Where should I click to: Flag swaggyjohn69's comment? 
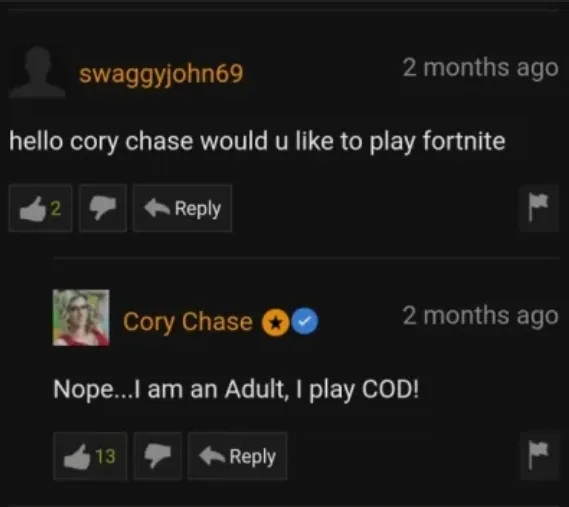539,208
